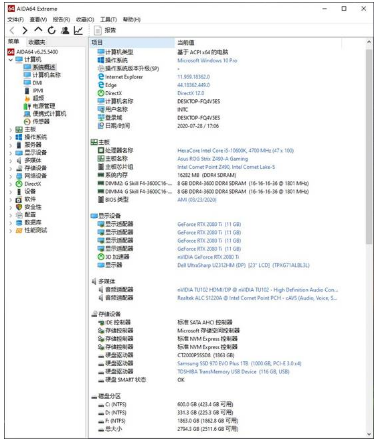
Task: Click the vertical scrollbar in the right pane
Action: coord(369,147)
